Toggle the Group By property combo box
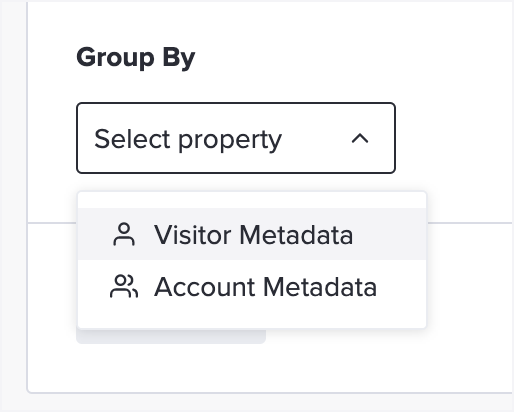This screenshot has width=514, height=412. (236, 138)
